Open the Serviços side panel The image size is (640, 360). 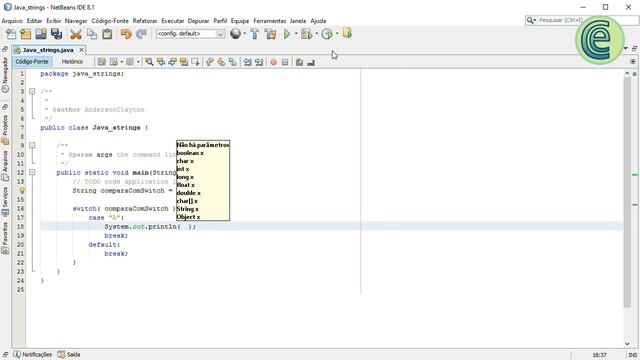coord(5,202)
